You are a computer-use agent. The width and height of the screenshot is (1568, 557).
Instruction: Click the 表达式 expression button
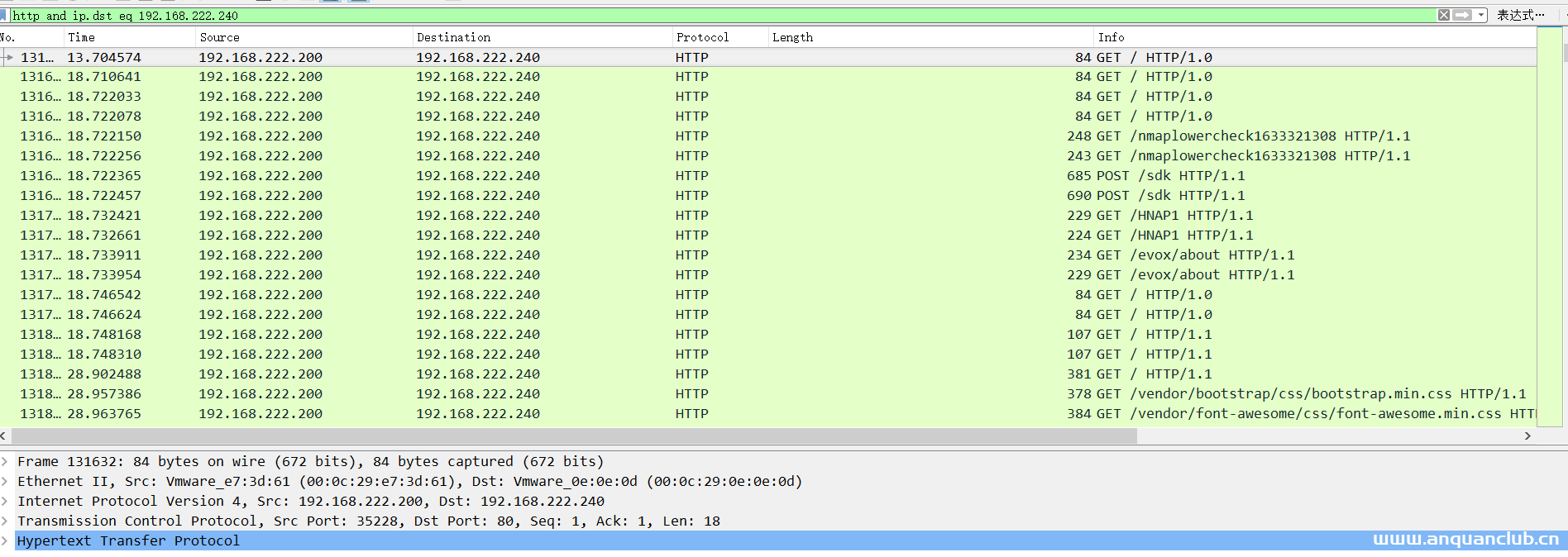[x=1520, y=15]
